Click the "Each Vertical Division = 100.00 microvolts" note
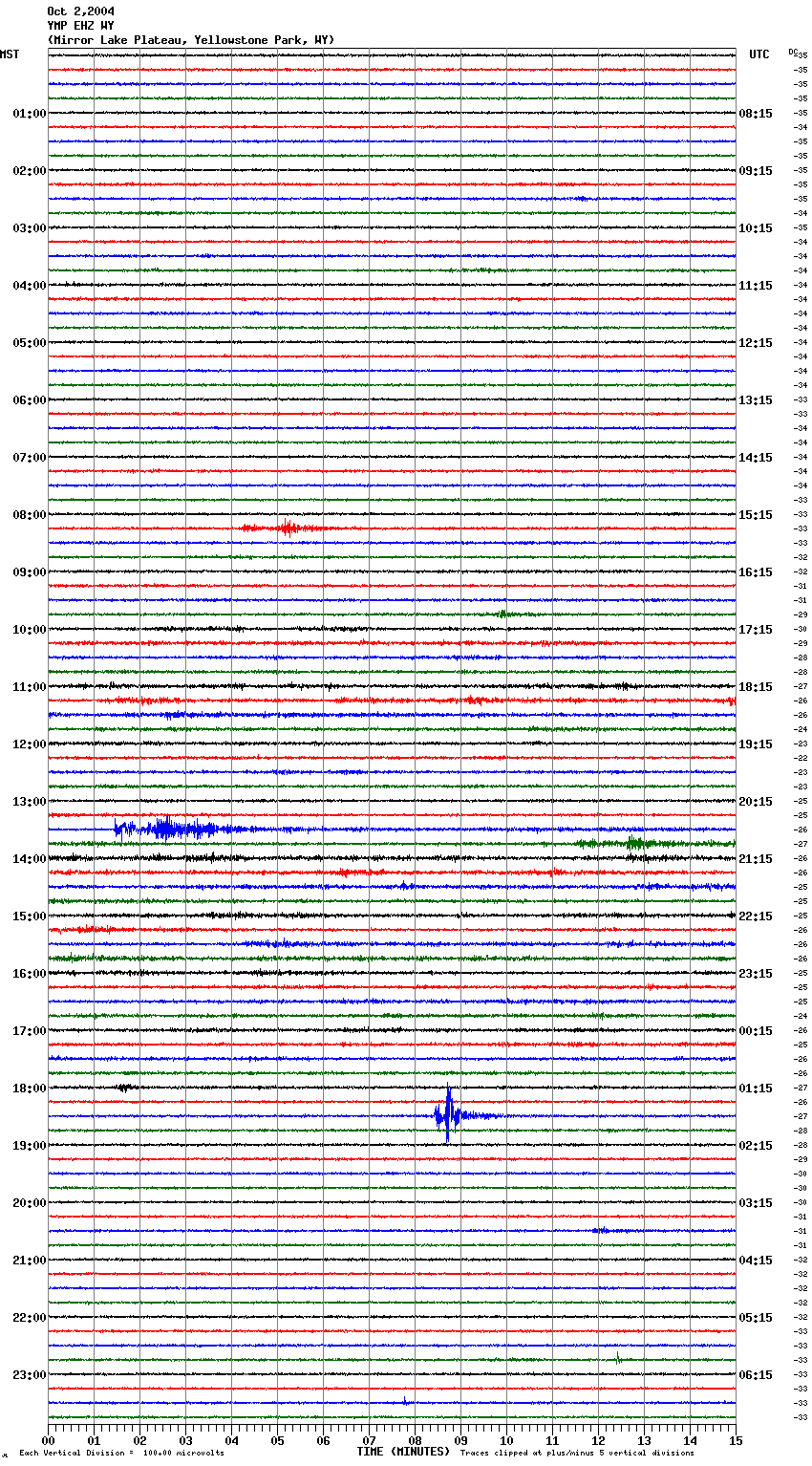 (x=122, y=1453)
